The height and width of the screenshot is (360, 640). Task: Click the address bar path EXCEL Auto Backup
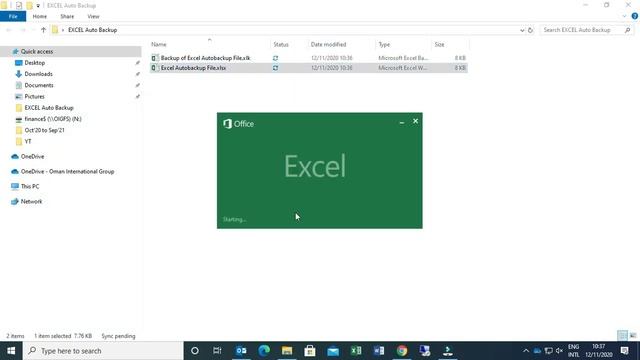click(92, 30)
